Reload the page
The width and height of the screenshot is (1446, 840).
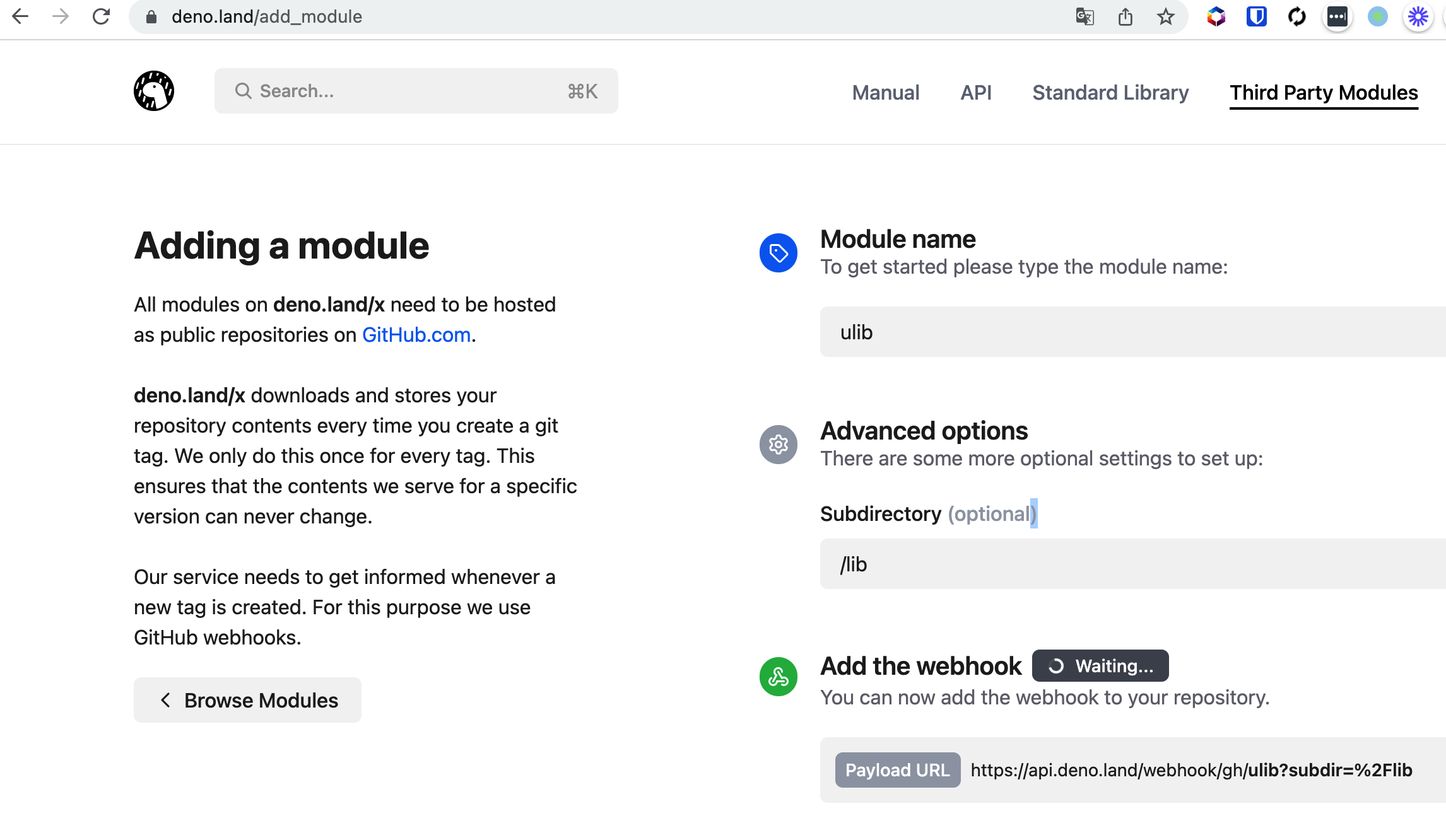click(101, 16)
